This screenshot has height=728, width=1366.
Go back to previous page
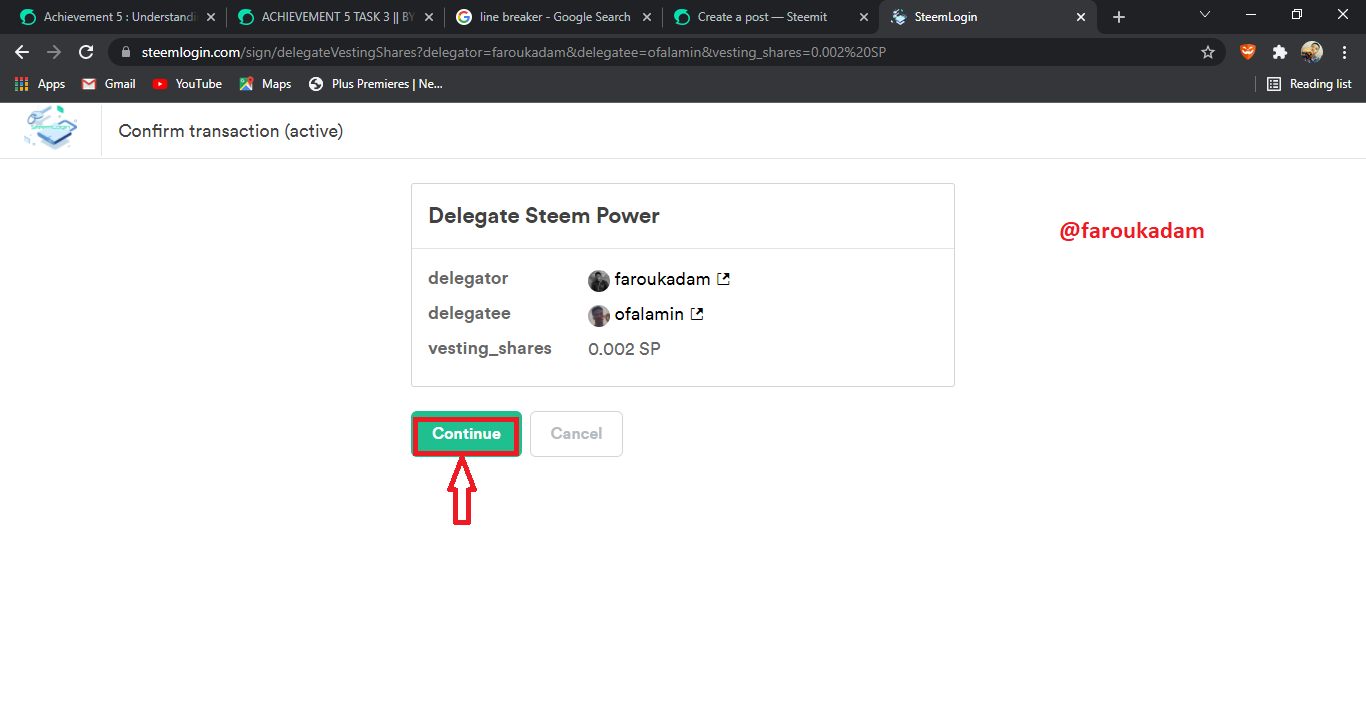pos(22,52)
